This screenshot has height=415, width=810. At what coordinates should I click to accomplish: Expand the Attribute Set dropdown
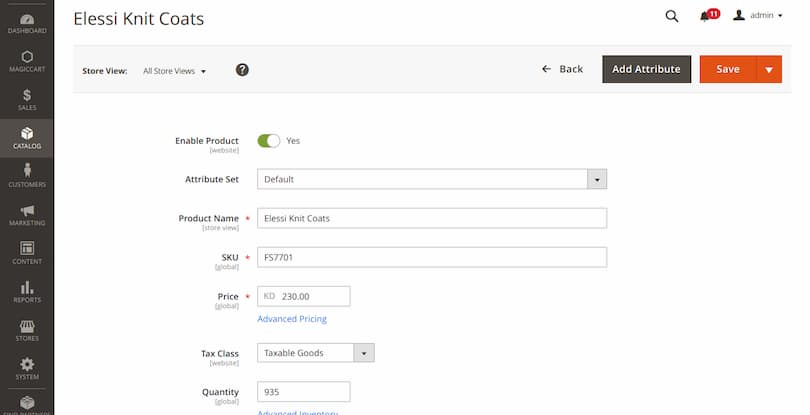596,180
